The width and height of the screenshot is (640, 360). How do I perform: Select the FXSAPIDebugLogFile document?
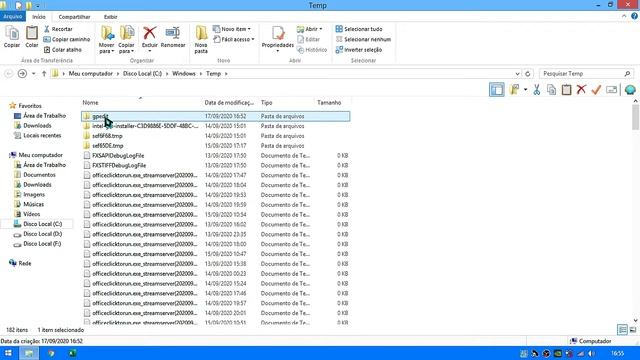point(118,156)
